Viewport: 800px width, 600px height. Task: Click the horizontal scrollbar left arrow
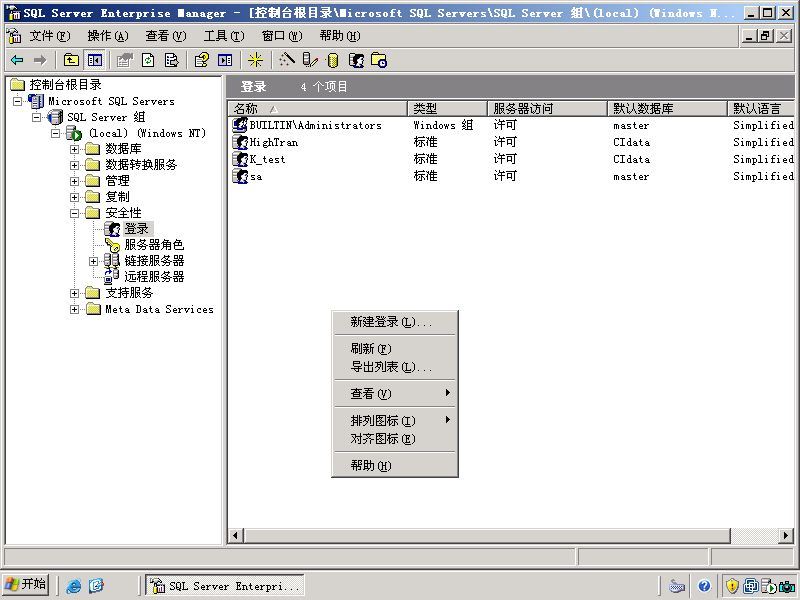pyautogui.click(x=236, y=536)
